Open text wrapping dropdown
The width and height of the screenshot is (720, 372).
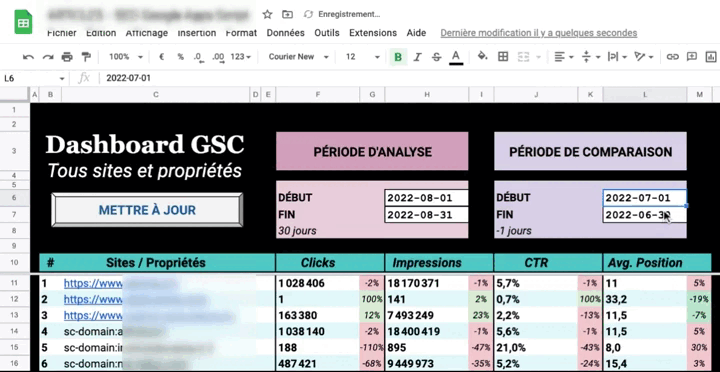click(618, 56)
